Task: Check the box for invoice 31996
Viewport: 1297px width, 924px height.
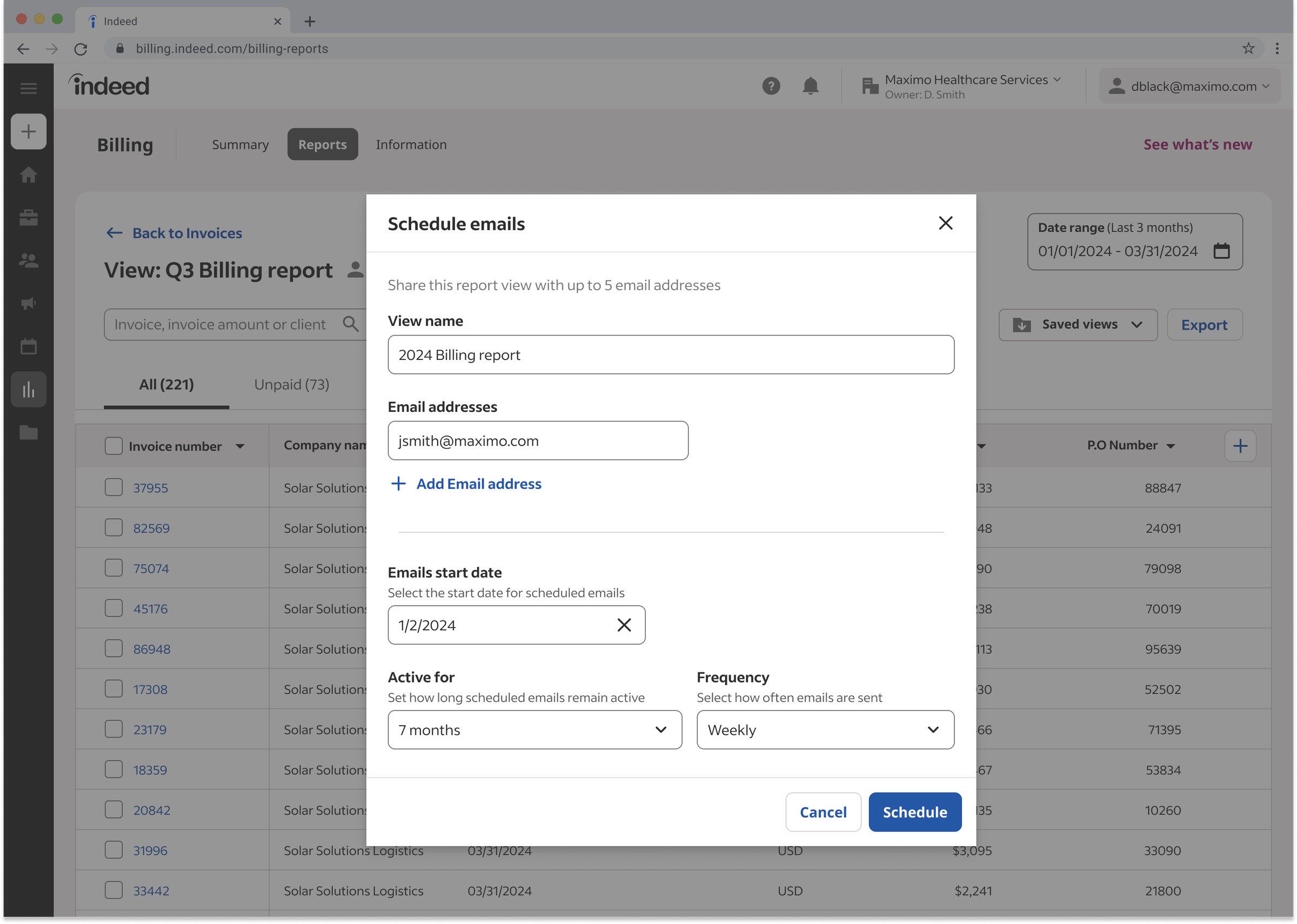Action: tap(114, 851)
